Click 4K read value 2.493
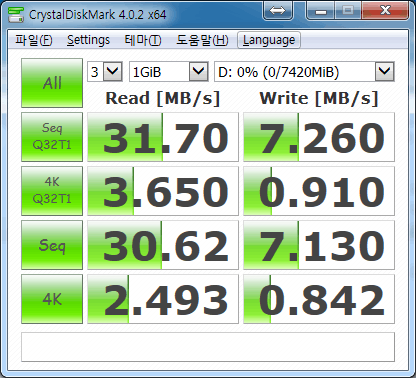This screenshot has height=378, width=416. [163, 299]
